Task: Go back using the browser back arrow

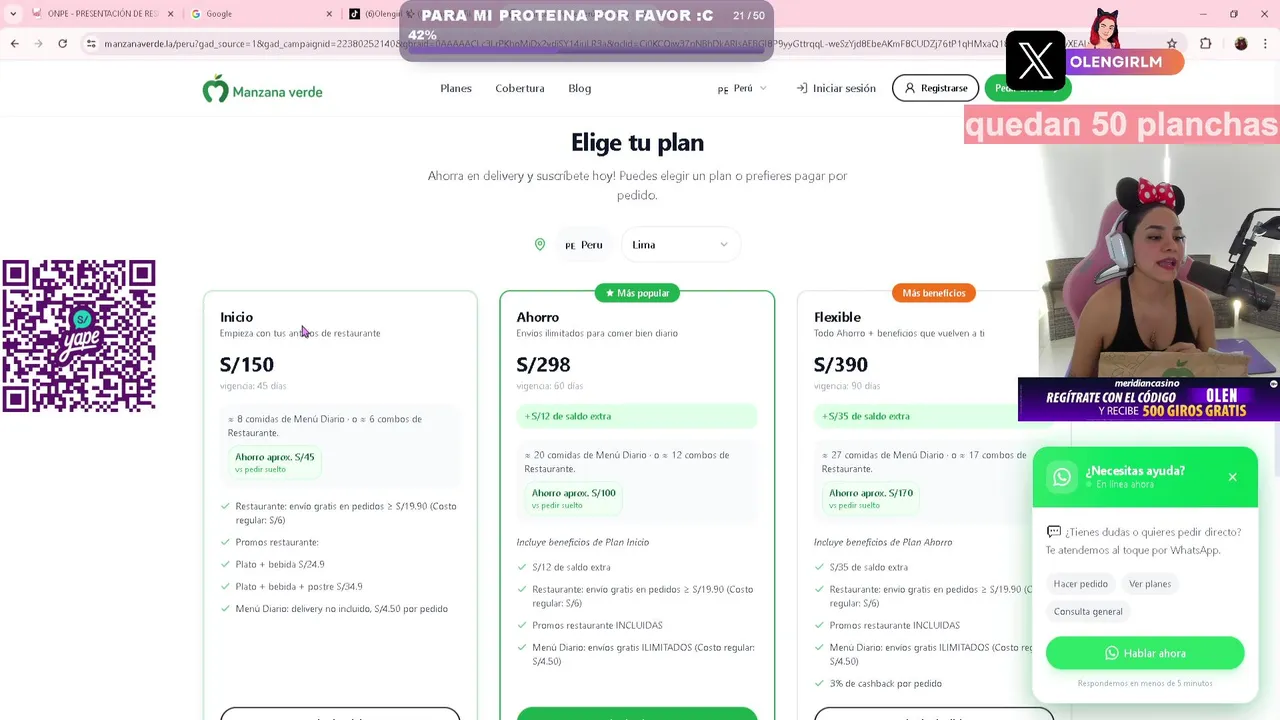Action: (x=14, y=44)
